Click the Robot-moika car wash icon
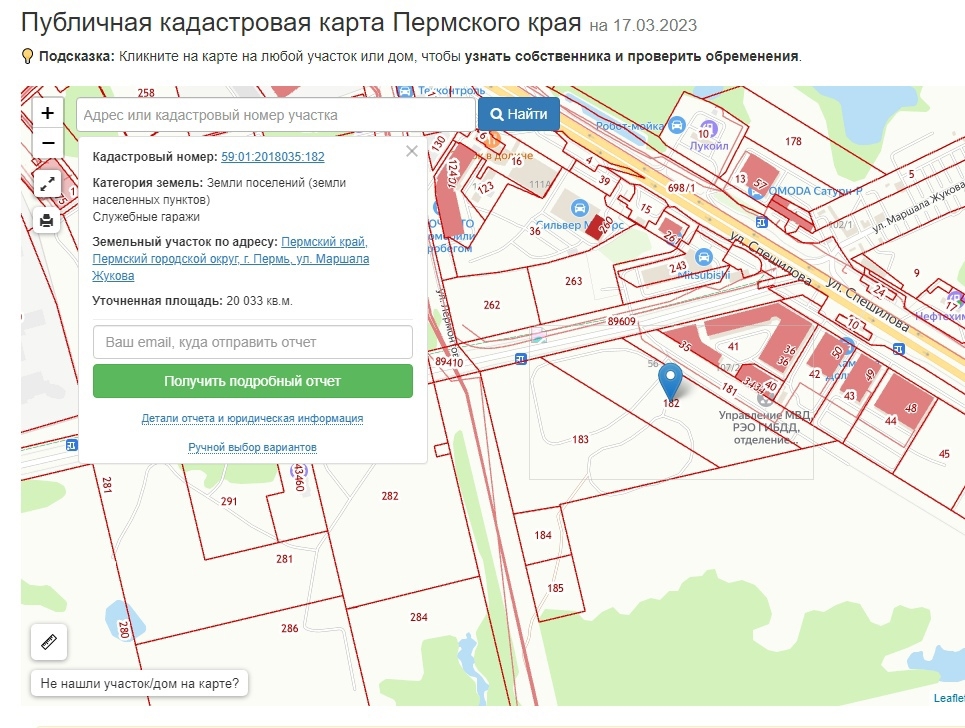Viewport: 965px width, 728px height. pyautogui.click(x=676, y=126)
